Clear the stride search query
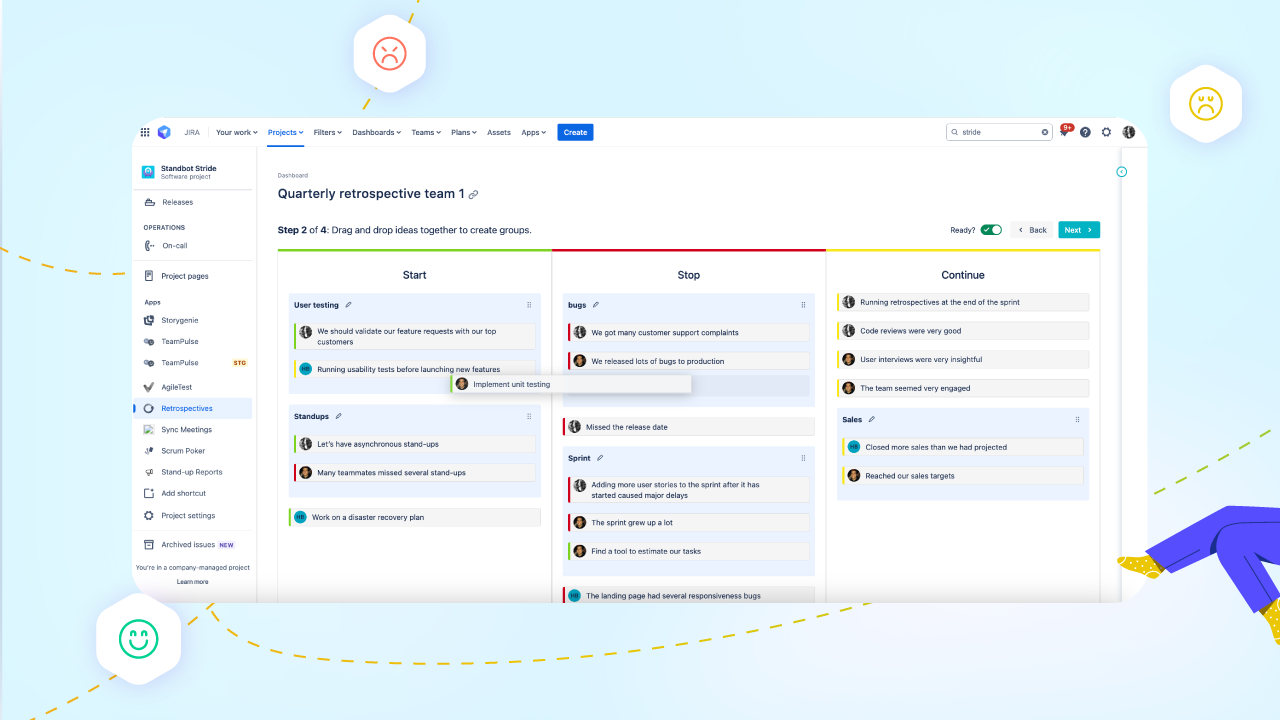This screenshot has height=720, width=1280. [1045, 131]
